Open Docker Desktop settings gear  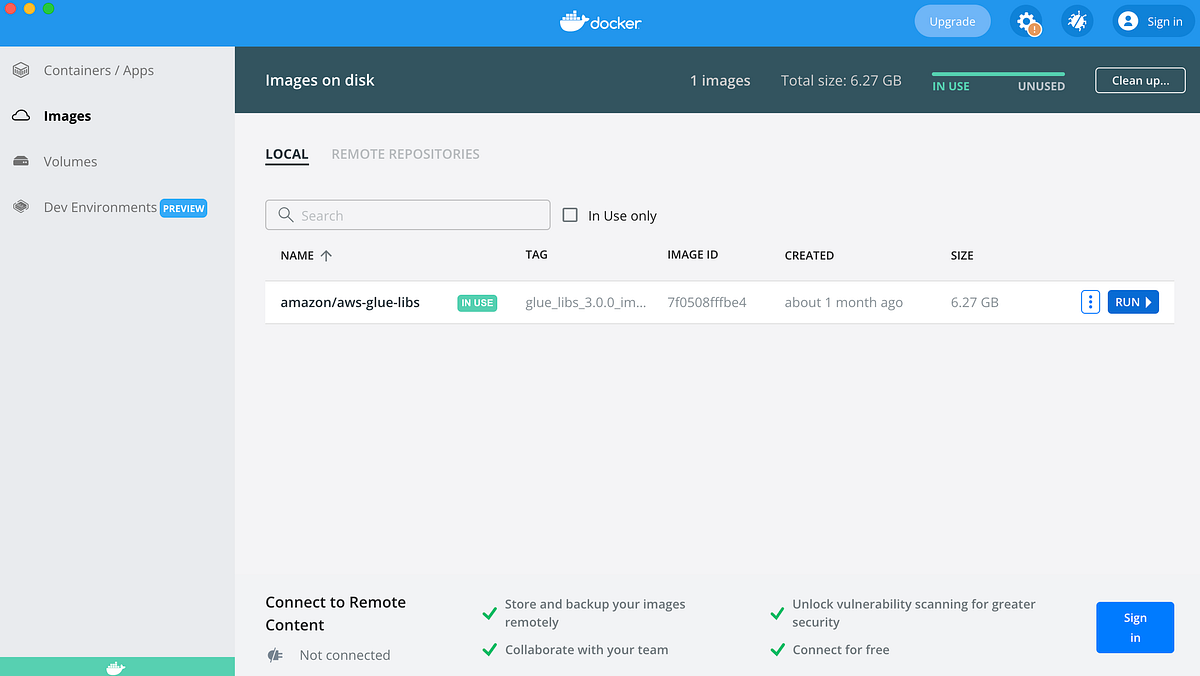pyautogui.click(x=1026, y=21)
